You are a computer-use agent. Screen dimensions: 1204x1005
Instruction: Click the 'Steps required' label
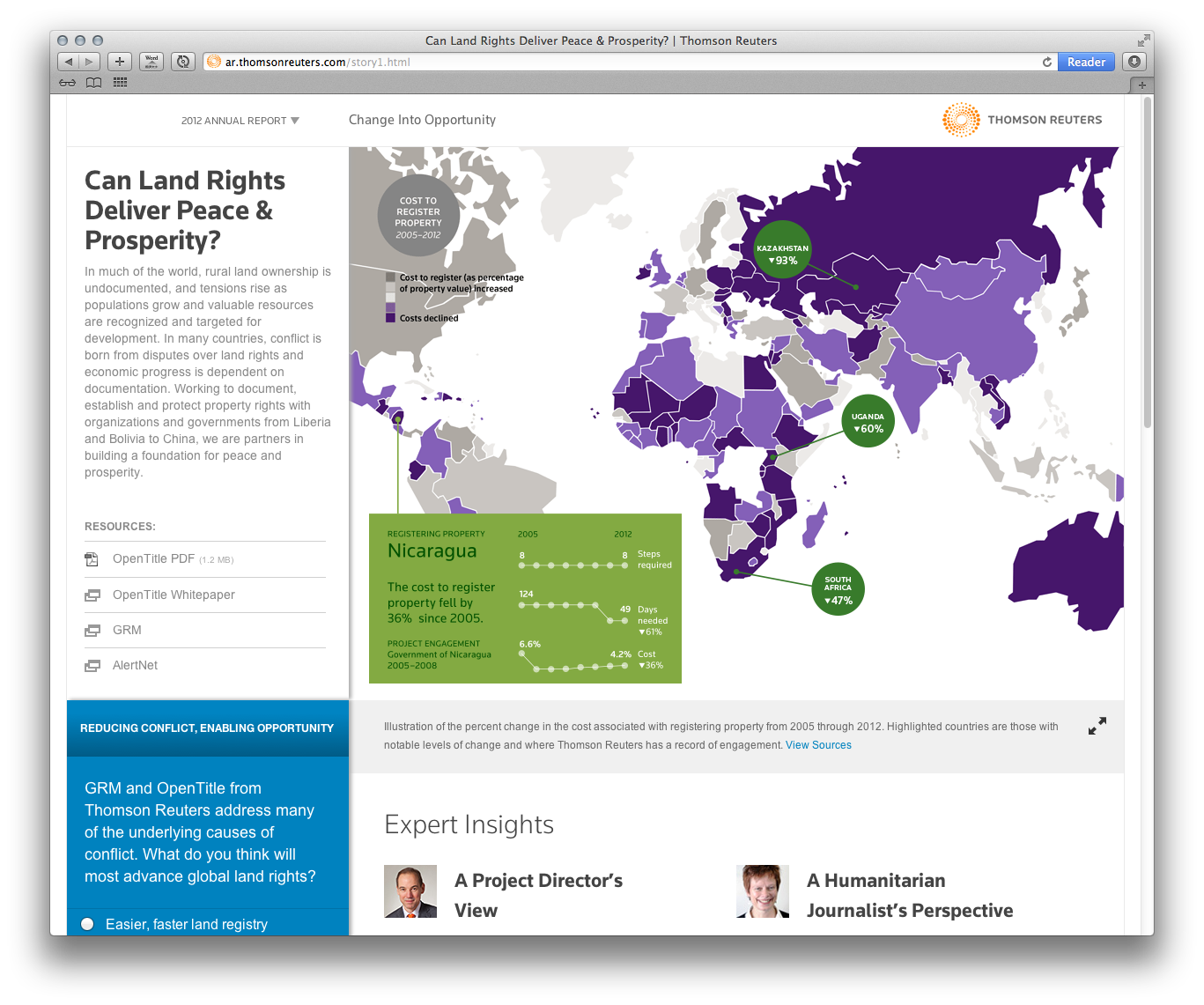click(x=654, y=559)
